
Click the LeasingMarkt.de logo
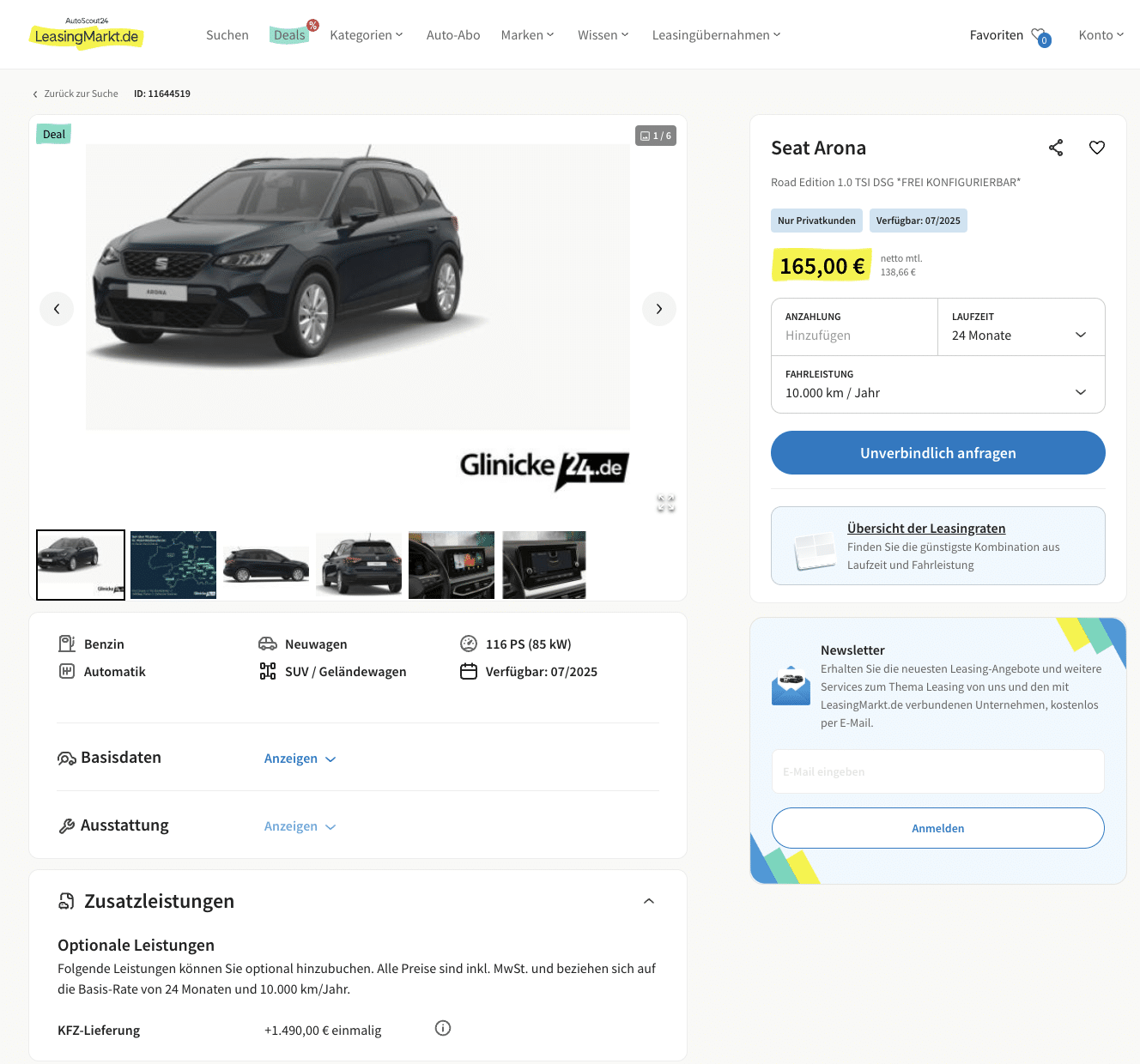point(87,33)
